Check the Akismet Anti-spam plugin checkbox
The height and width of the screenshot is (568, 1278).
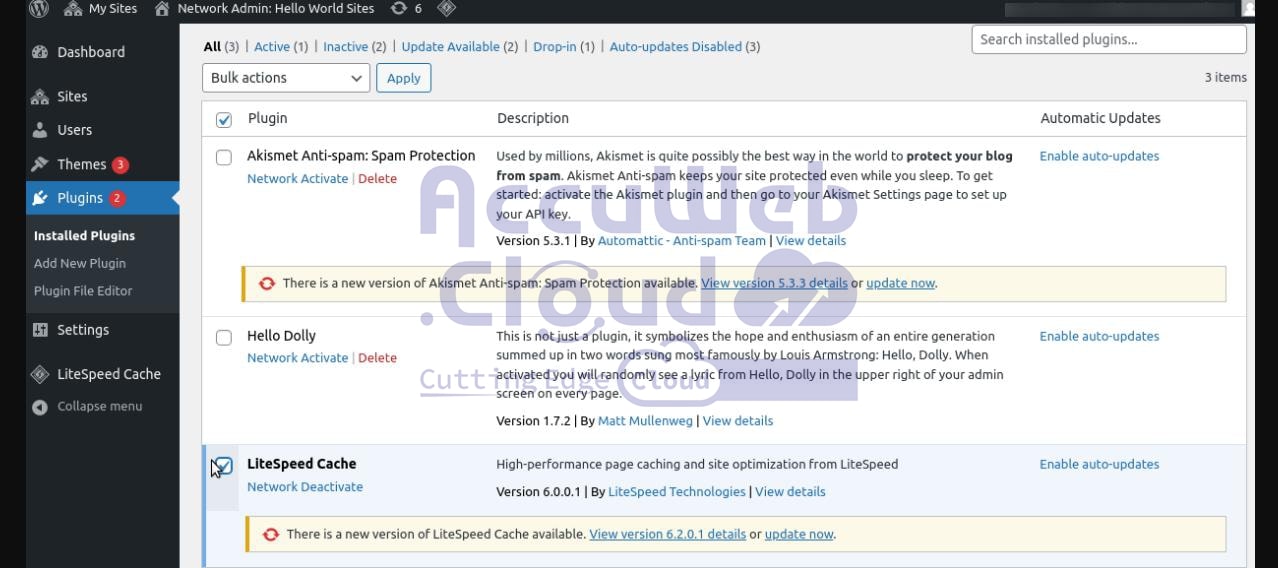[x=224, y=157]
